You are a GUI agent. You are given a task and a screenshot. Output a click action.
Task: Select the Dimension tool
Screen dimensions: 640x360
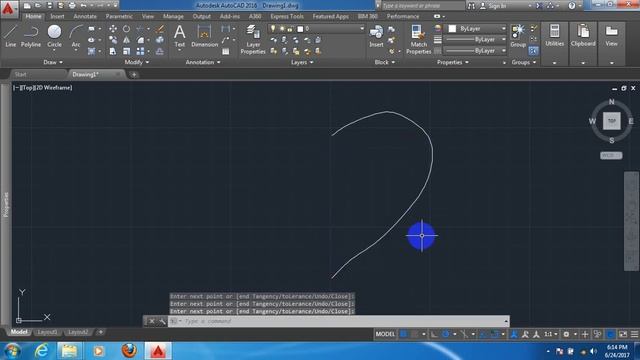204,36
